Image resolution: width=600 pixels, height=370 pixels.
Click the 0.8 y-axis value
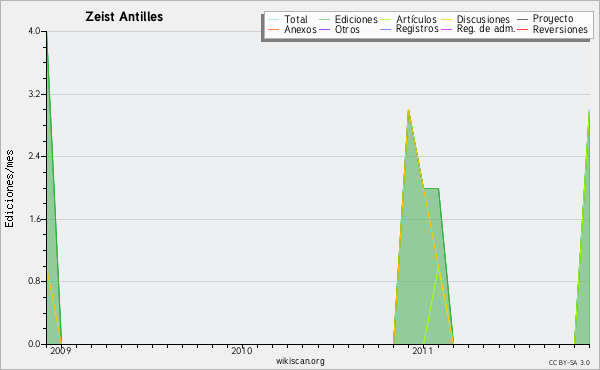(34, 281)
